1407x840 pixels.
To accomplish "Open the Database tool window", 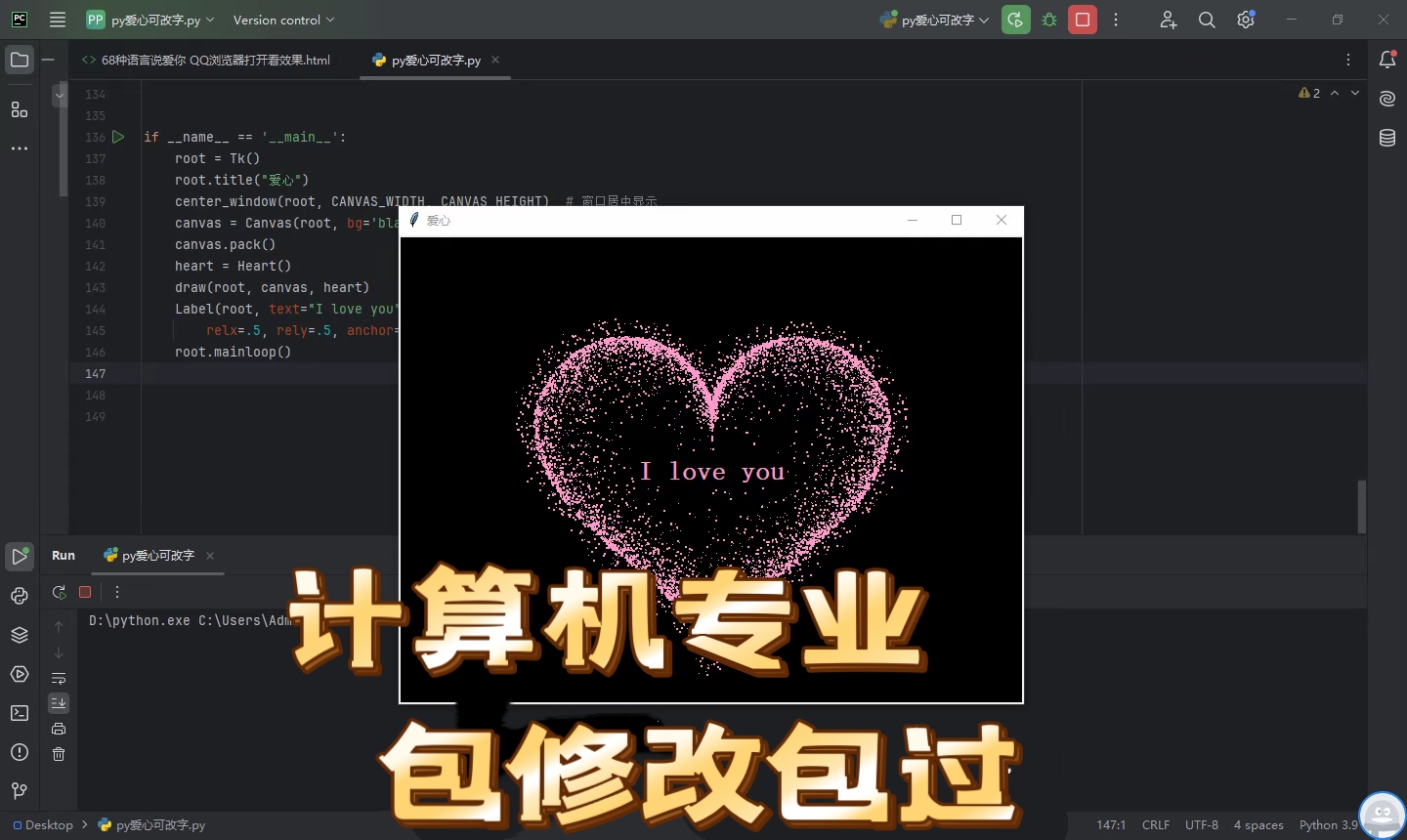I will point(1386,138).
